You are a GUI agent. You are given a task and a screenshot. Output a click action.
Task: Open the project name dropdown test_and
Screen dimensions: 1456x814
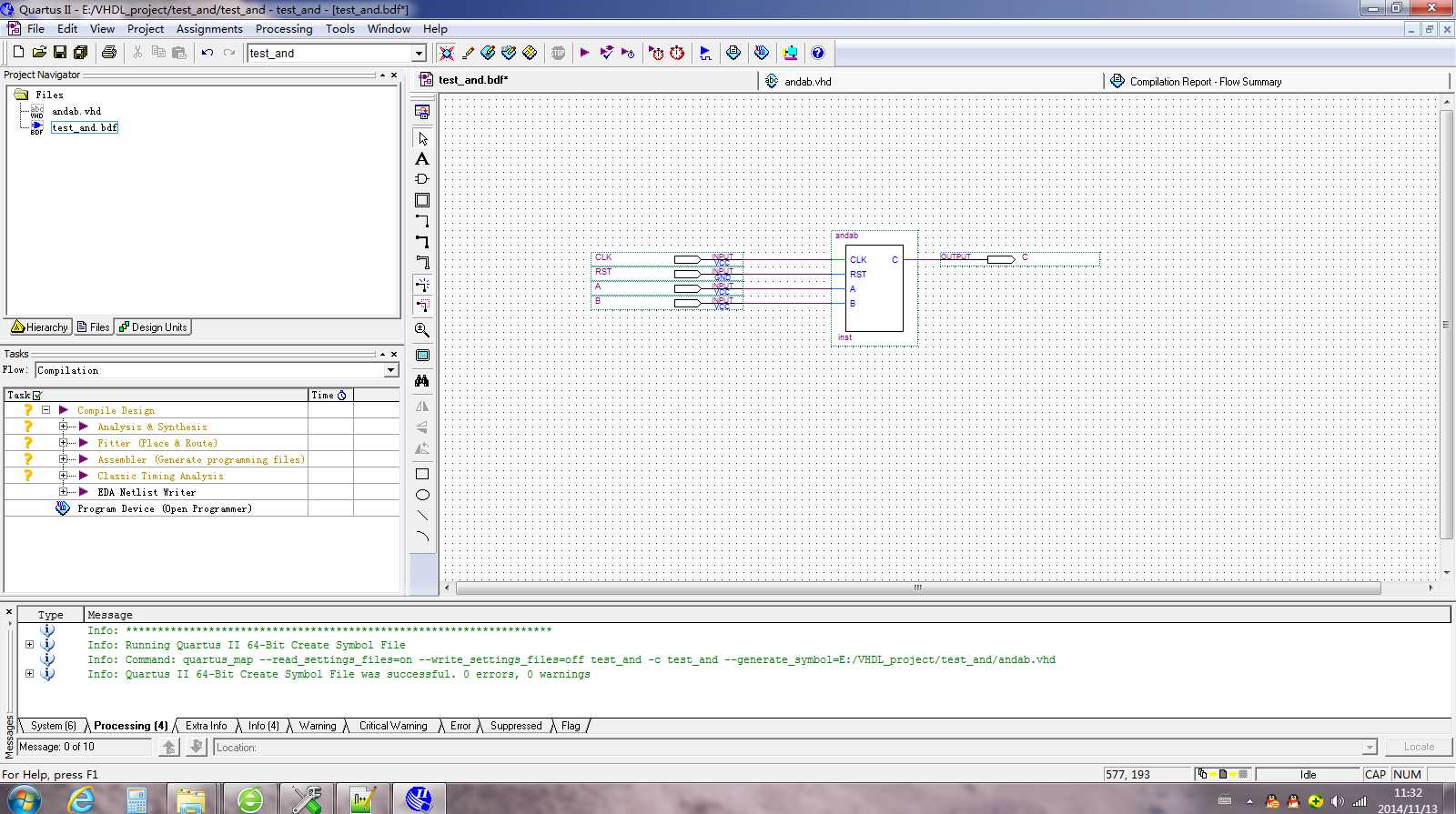click(x=420, y=54)
